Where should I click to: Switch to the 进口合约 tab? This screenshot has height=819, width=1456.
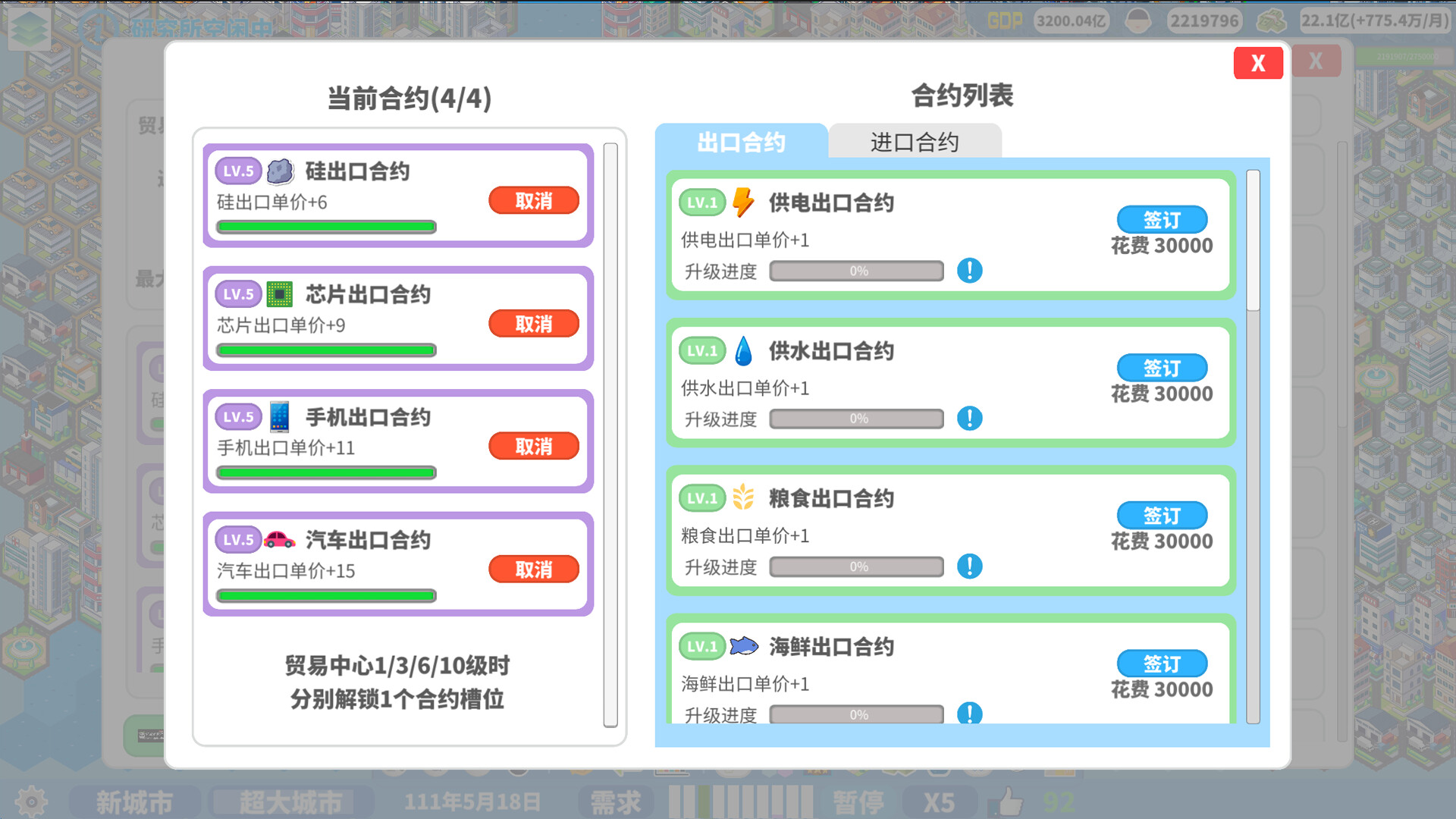click(x=915, y=141)
